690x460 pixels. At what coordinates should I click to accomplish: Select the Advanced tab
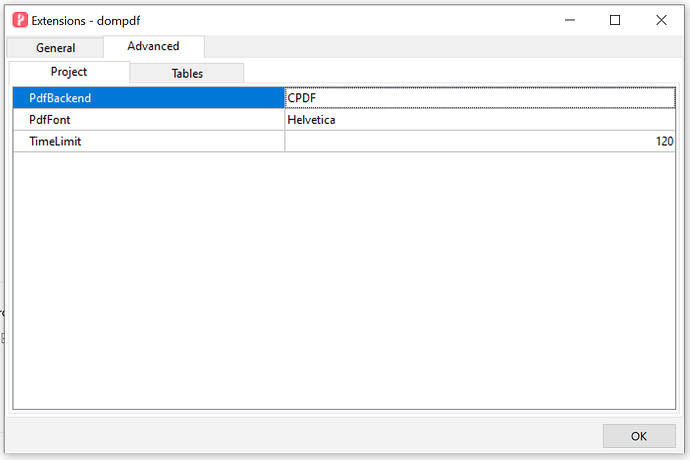(x=153, y=47)
